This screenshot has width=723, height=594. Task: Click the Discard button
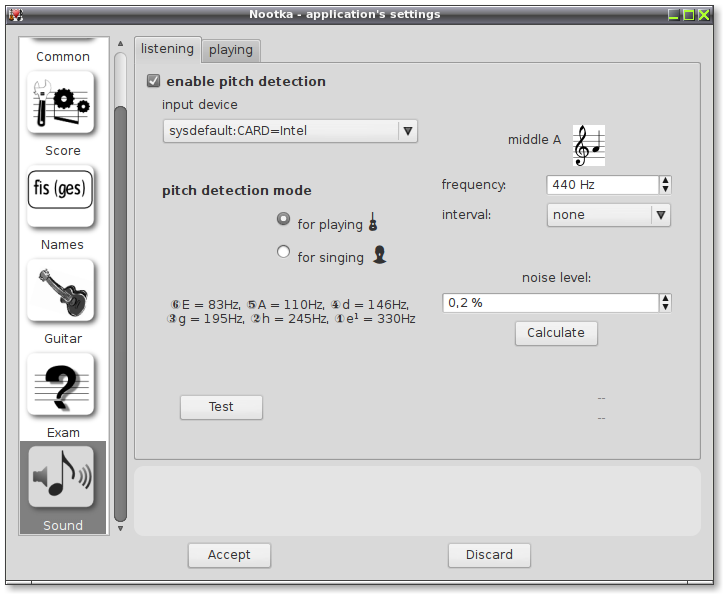click(x=489, y=555)
